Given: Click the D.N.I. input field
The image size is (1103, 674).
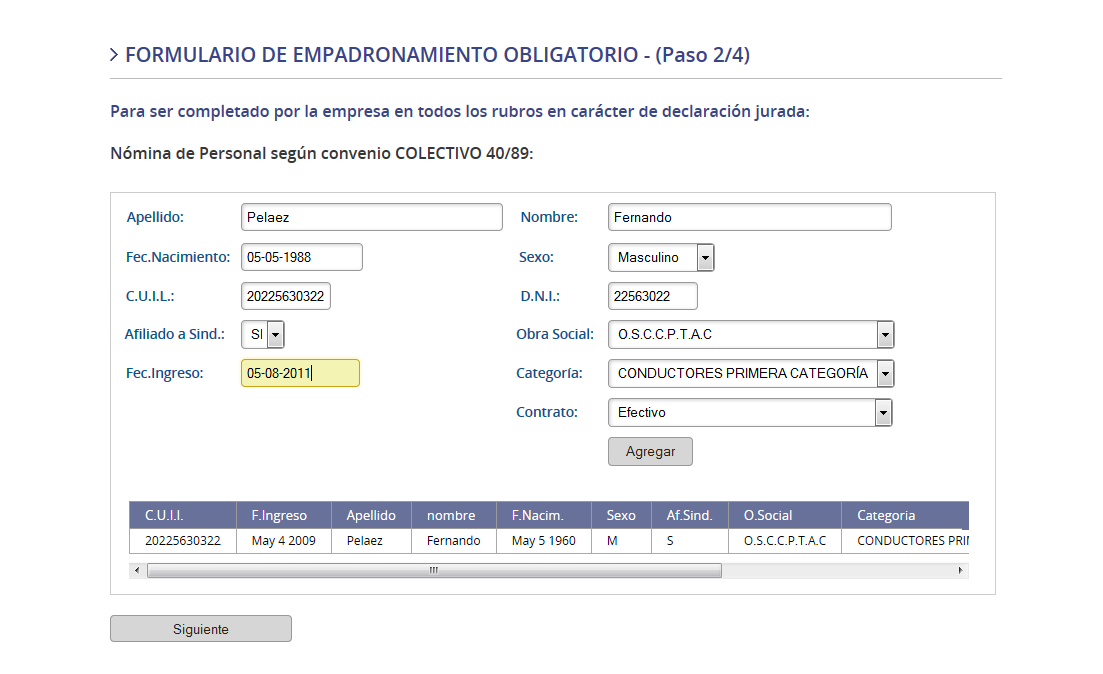Looking at the screenshot, I should 653,296.
